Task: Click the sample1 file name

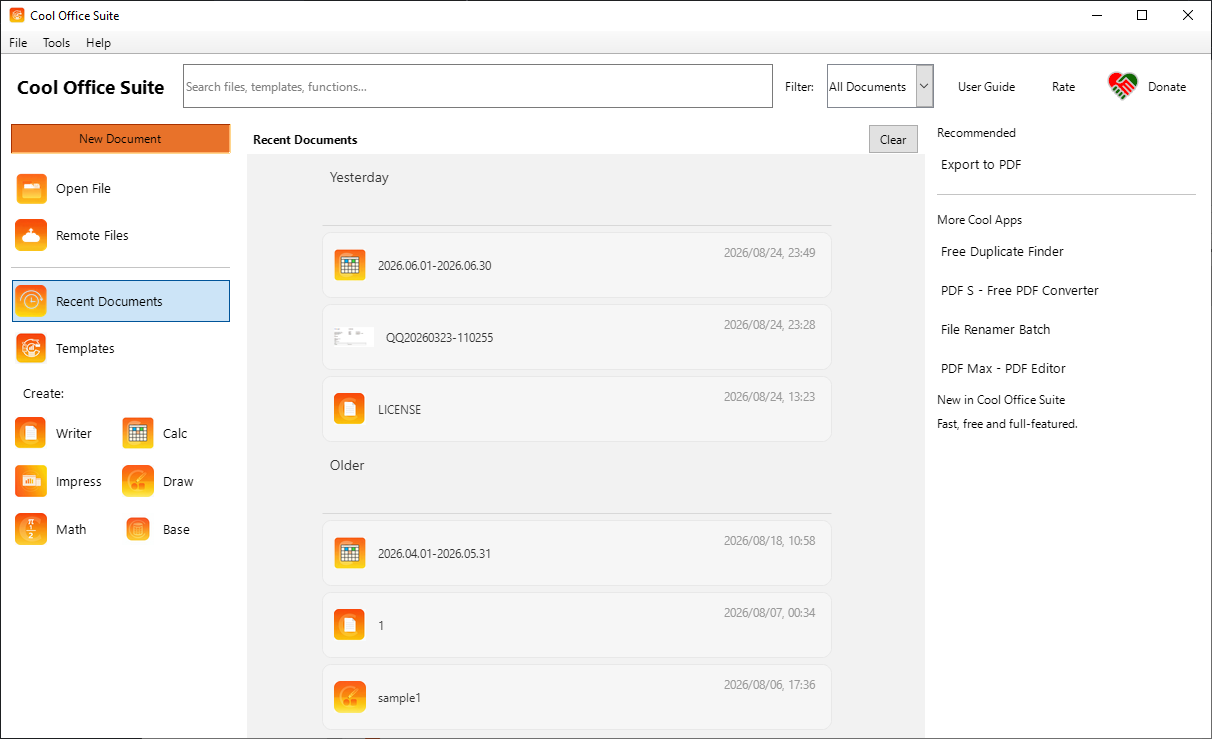Action: coord(399,698)
